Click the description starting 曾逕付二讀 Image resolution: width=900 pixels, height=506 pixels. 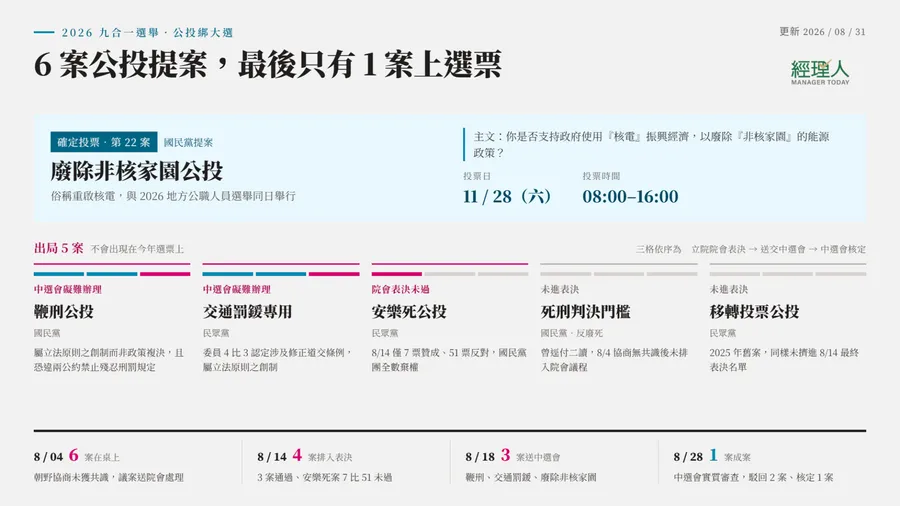click(x=614, y=360)
